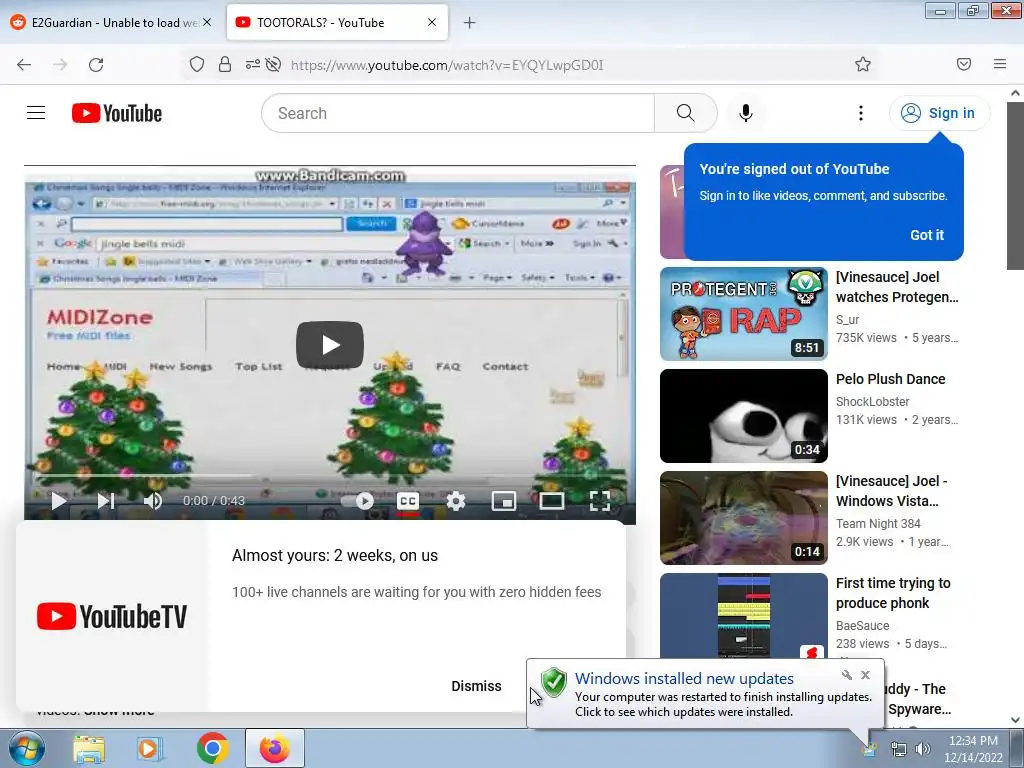Close the TOOTORALS? YouTube tab
Viewport: 1024px width, 768px height.
[x=432, y=22]
